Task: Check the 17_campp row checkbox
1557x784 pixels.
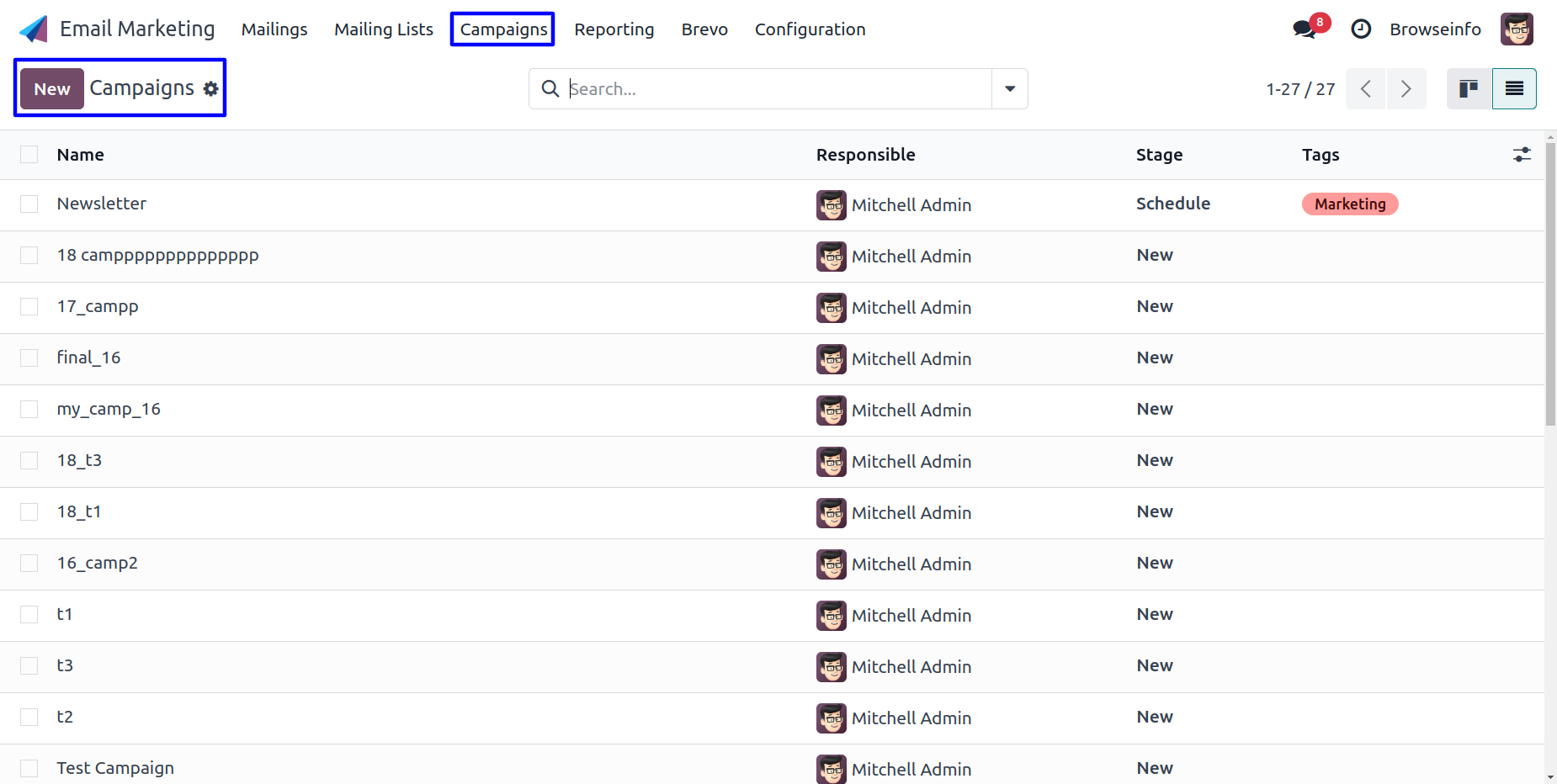Action: point(29,307)
